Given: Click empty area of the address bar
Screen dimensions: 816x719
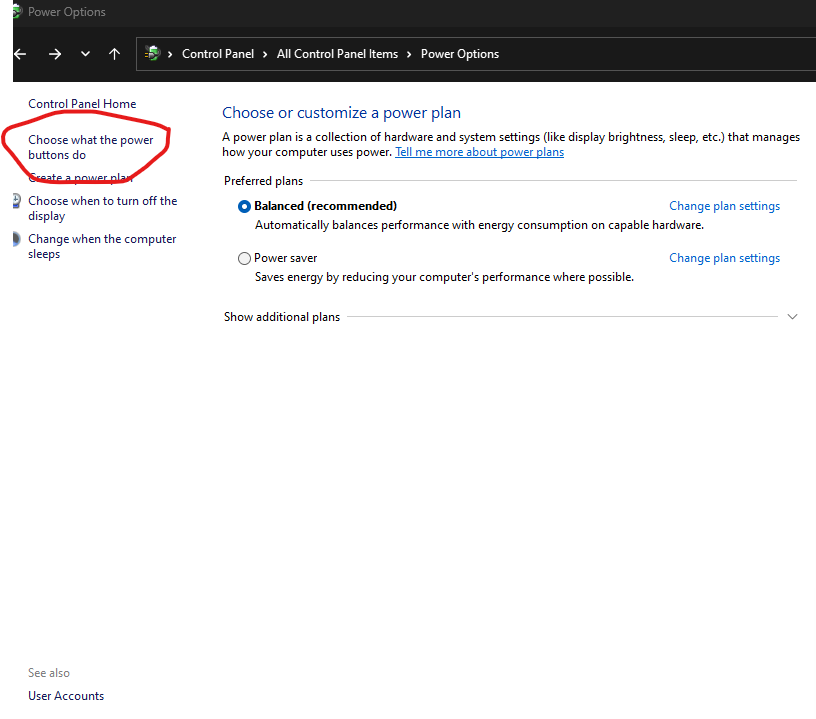Looking at the screenshot, I should [650, 54].
